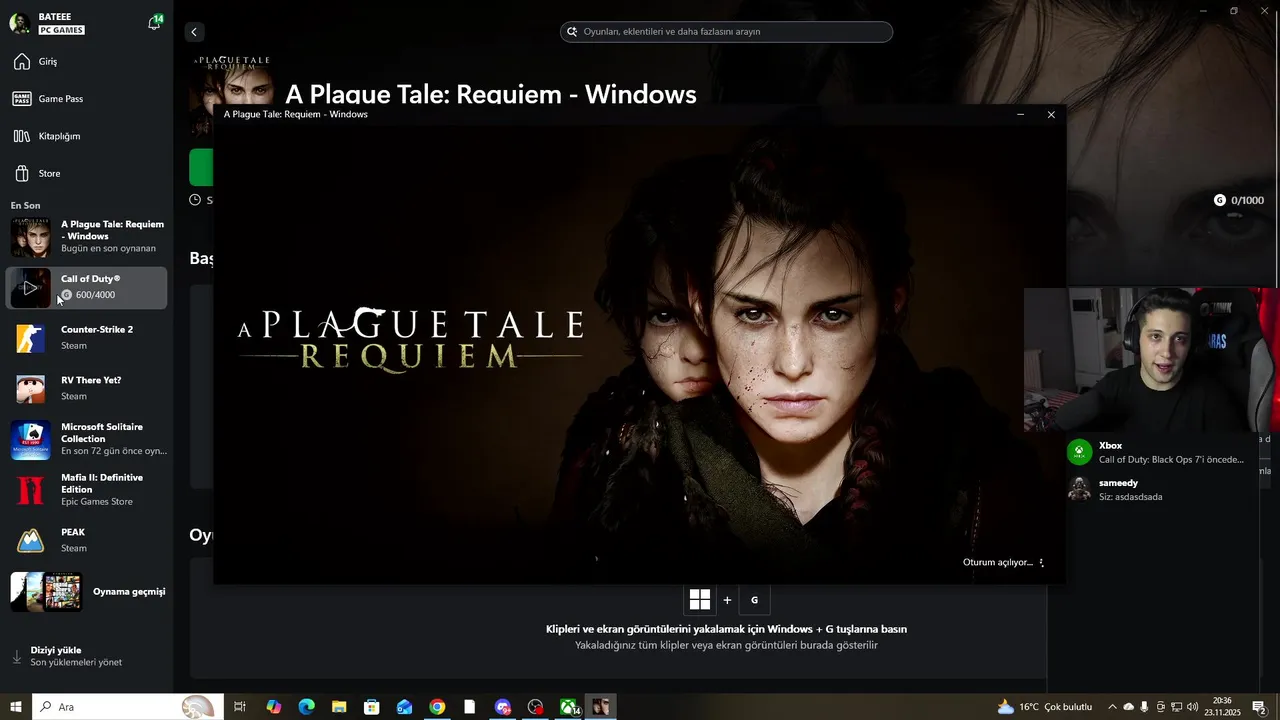The height and width of the screenshot is (720, 1280).
Task: Open Task View on the taskbar
Action: pyautogui.click(x=240, y=707)
